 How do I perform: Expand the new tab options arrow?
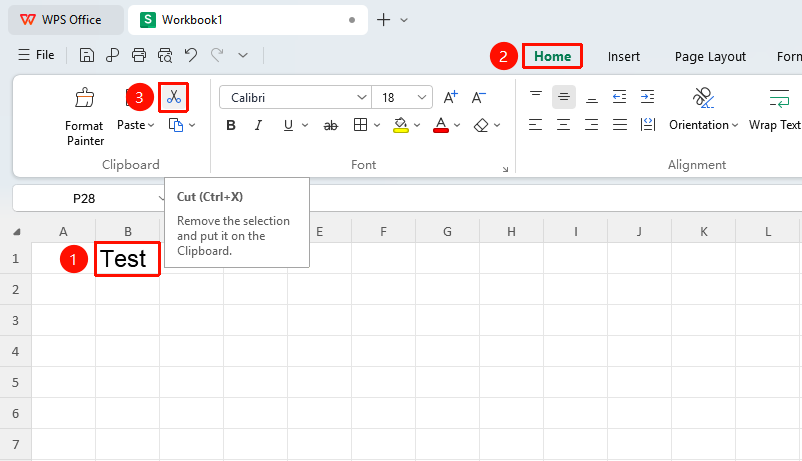(404, 20)
